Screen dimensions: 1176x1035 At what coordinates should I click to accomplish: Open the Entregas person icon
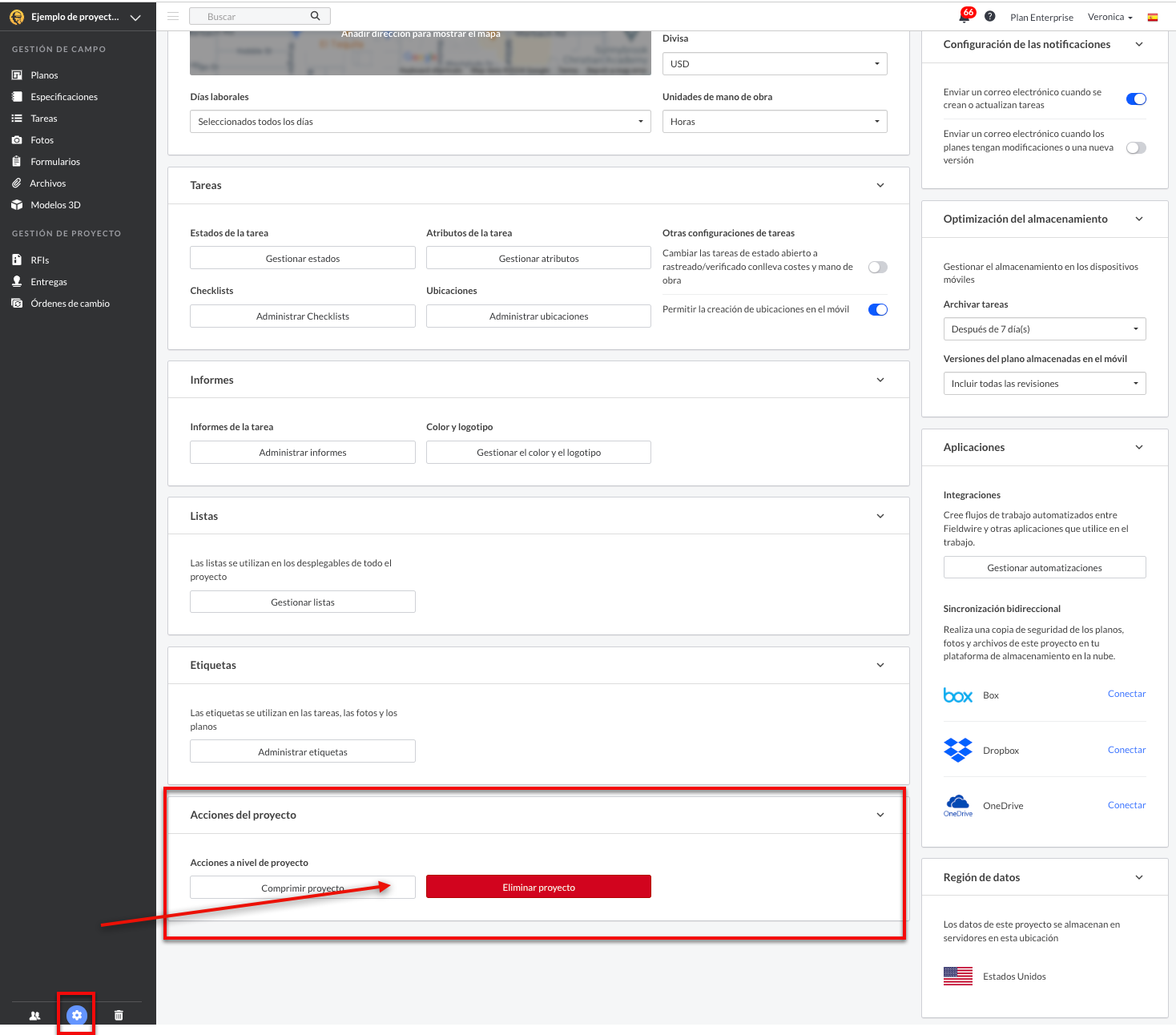[x=17, y=282]
